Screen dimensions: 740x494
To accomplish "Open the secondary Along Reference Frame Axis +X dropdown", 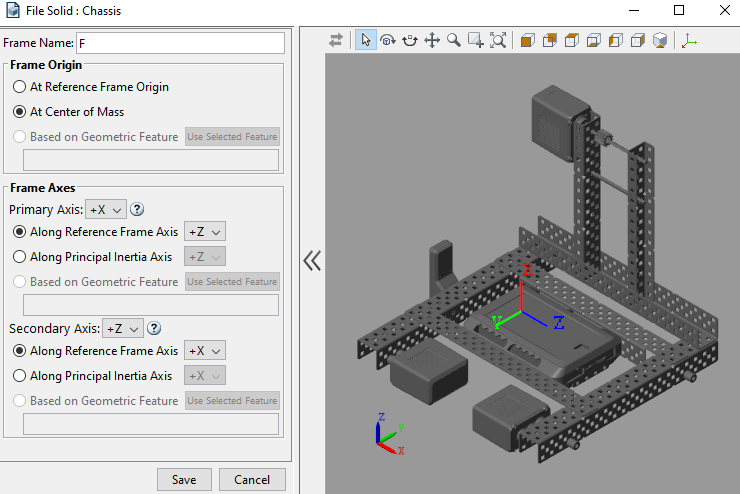I will coord(205,351).
